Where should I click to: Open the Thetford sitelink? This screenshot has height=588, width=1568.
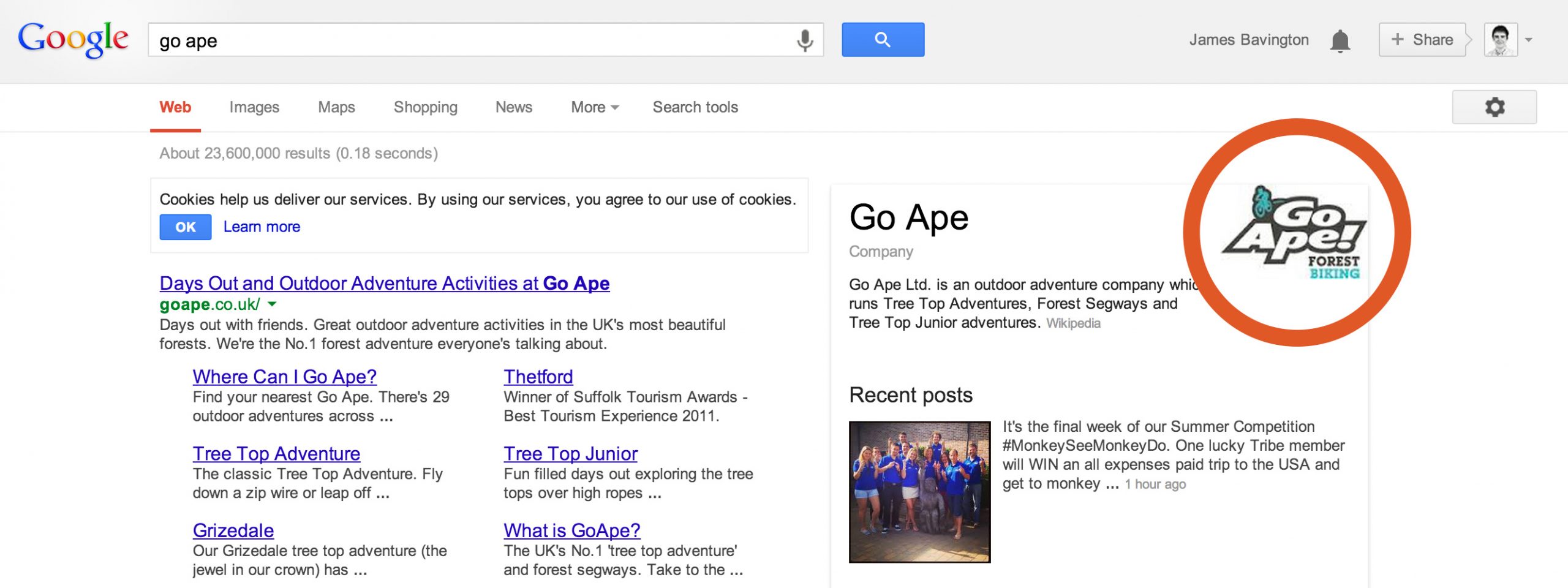pyautogui.click(x=538, y=377)
